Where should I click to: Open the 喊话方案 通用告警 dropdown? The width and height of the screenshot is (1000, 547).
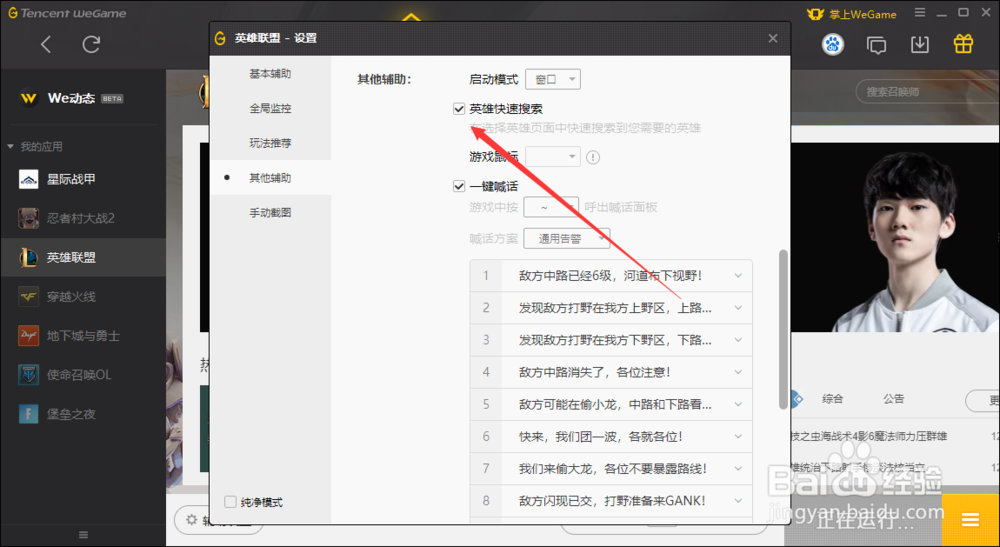click(x=566, y=238)
